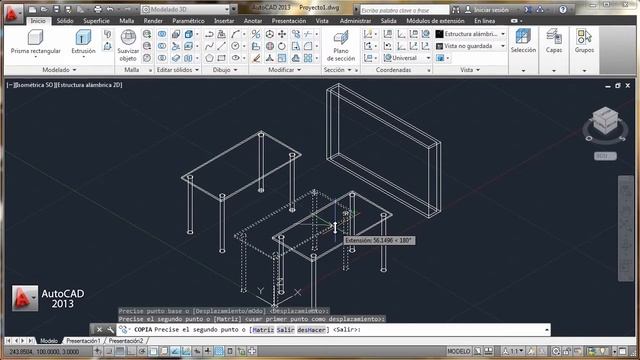Open the annotation scale 1:1 dropdown
This screenshot has height=360, width=640.
(x=514, y=351)
